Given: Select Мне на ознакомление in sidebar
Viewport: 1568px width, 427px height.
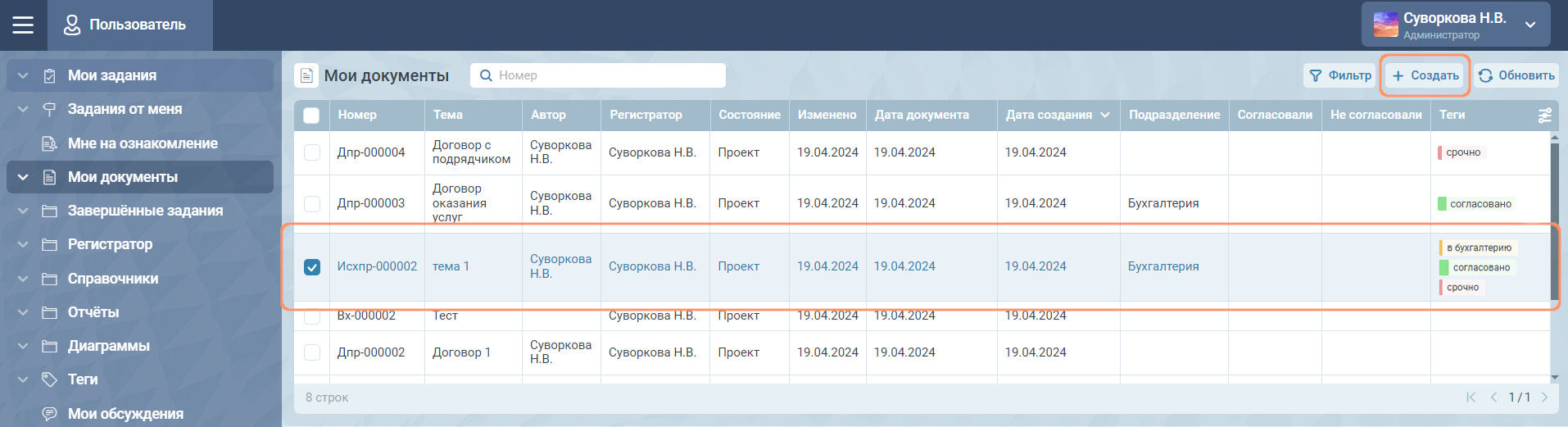Looking at the screenshot, I should [143, 143].
